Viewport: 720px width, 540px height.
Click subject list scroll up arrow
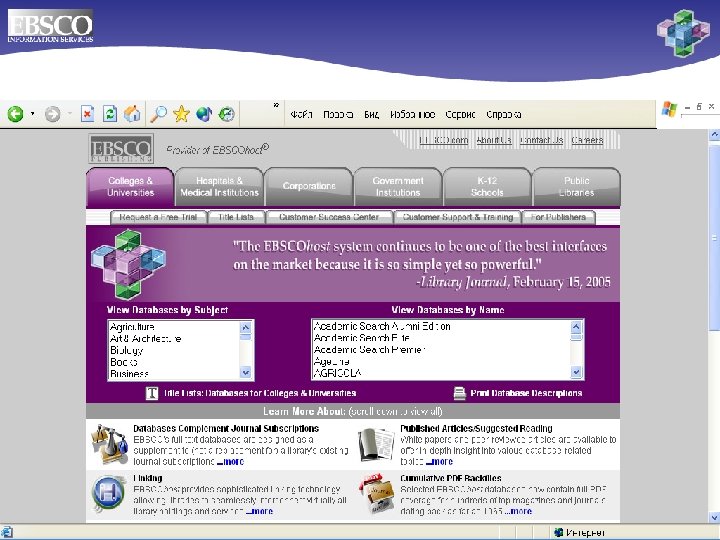pos(246,327)
